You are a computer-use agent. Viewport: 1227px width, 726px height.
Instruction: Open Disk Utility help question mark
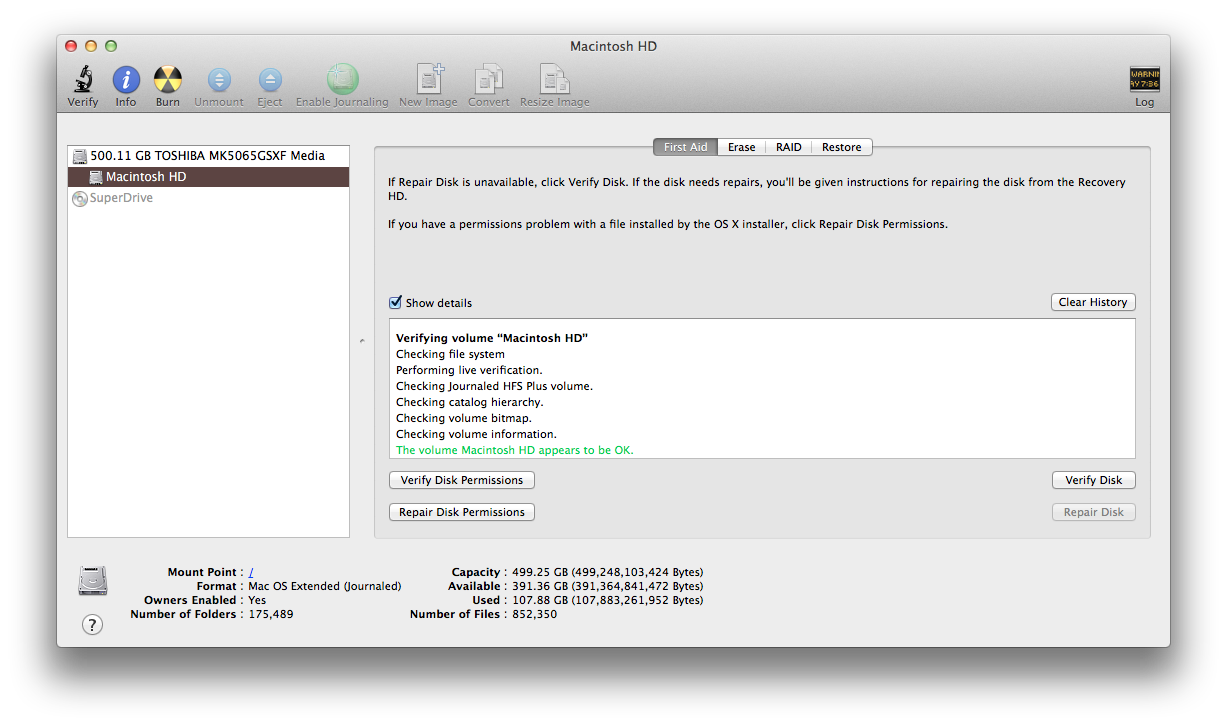[x=92, y=625]
